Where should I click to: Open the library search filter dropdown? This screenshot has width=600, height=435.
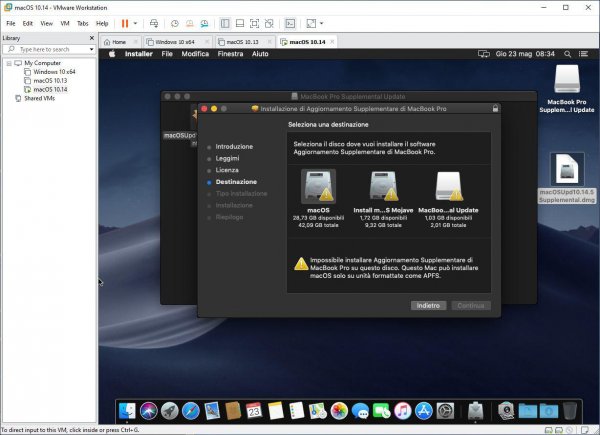pos(92,48)
